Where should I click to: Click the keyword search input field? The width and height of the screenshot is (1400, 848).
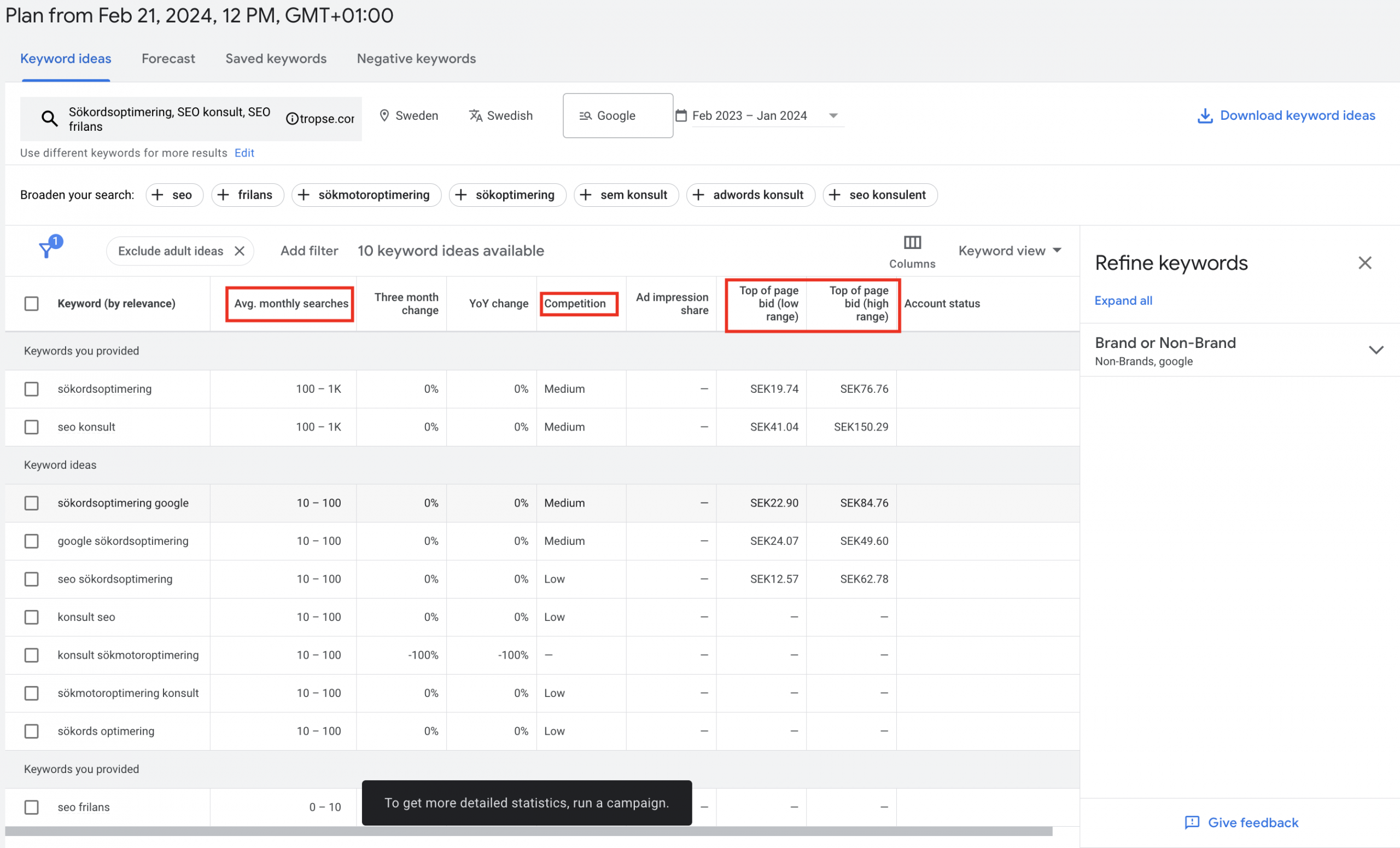tap(191, 119)
